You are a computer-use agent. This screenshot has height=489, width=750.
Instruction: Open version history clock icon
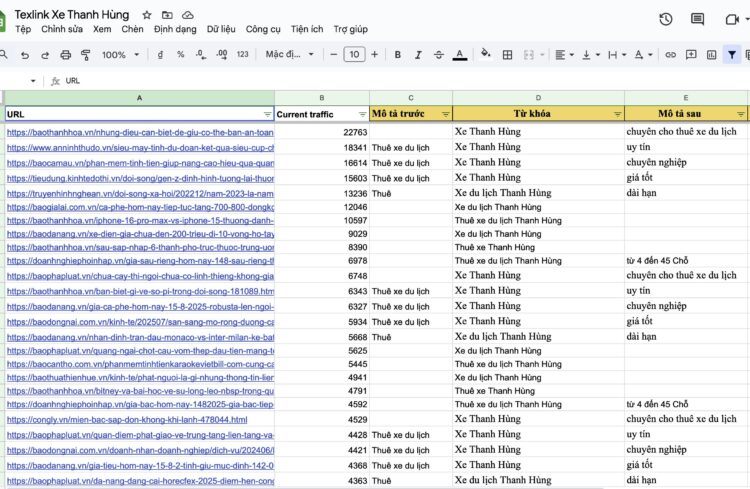point(666,19)
